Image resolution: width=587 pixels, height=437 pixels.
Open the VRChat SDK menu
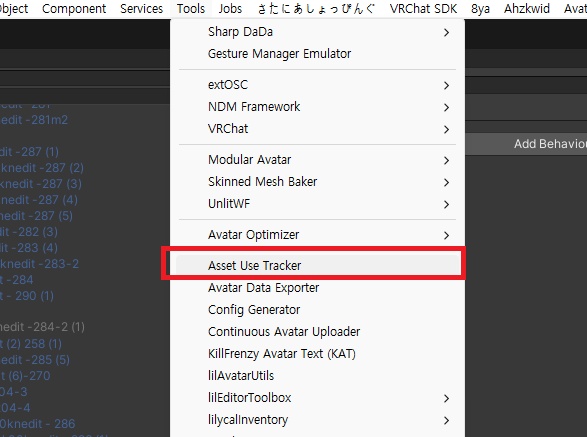(x=423, y=9)
